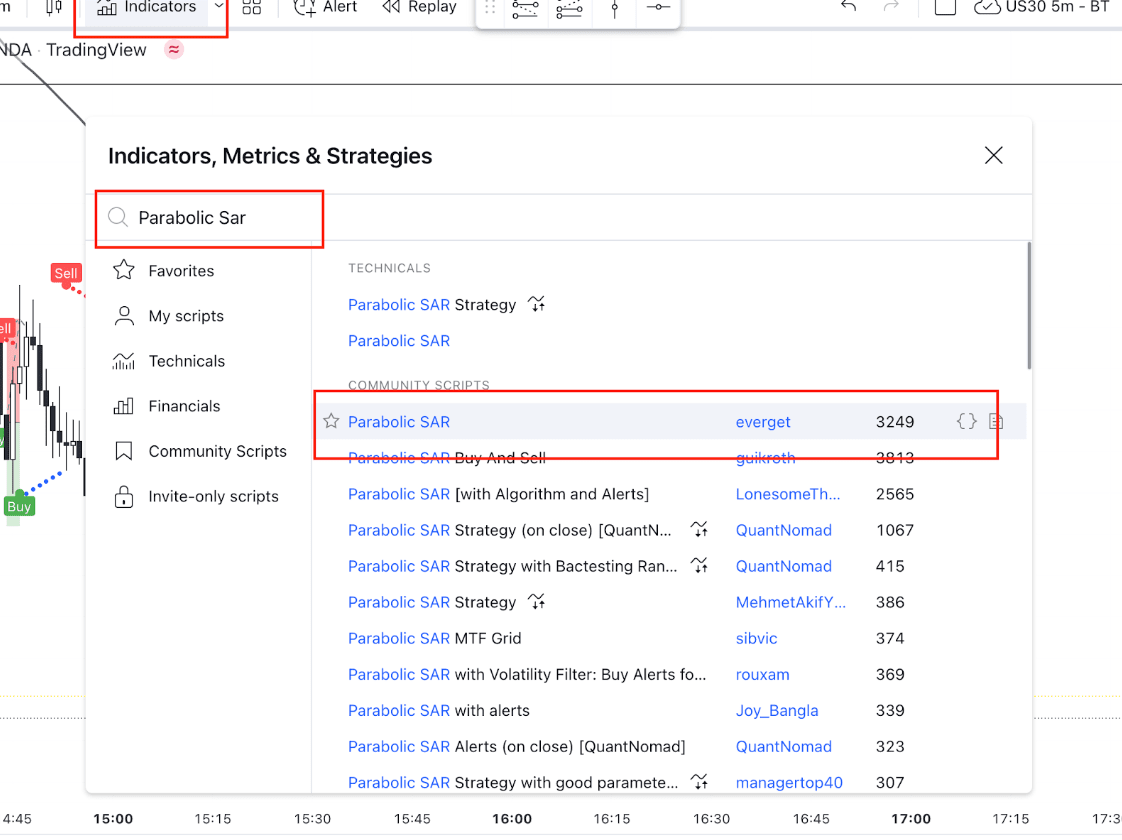The width and height of the screenshot is (1122, 840).
Task: Select first line-style tool in floating toolbar
Action: tap(525, 9)
